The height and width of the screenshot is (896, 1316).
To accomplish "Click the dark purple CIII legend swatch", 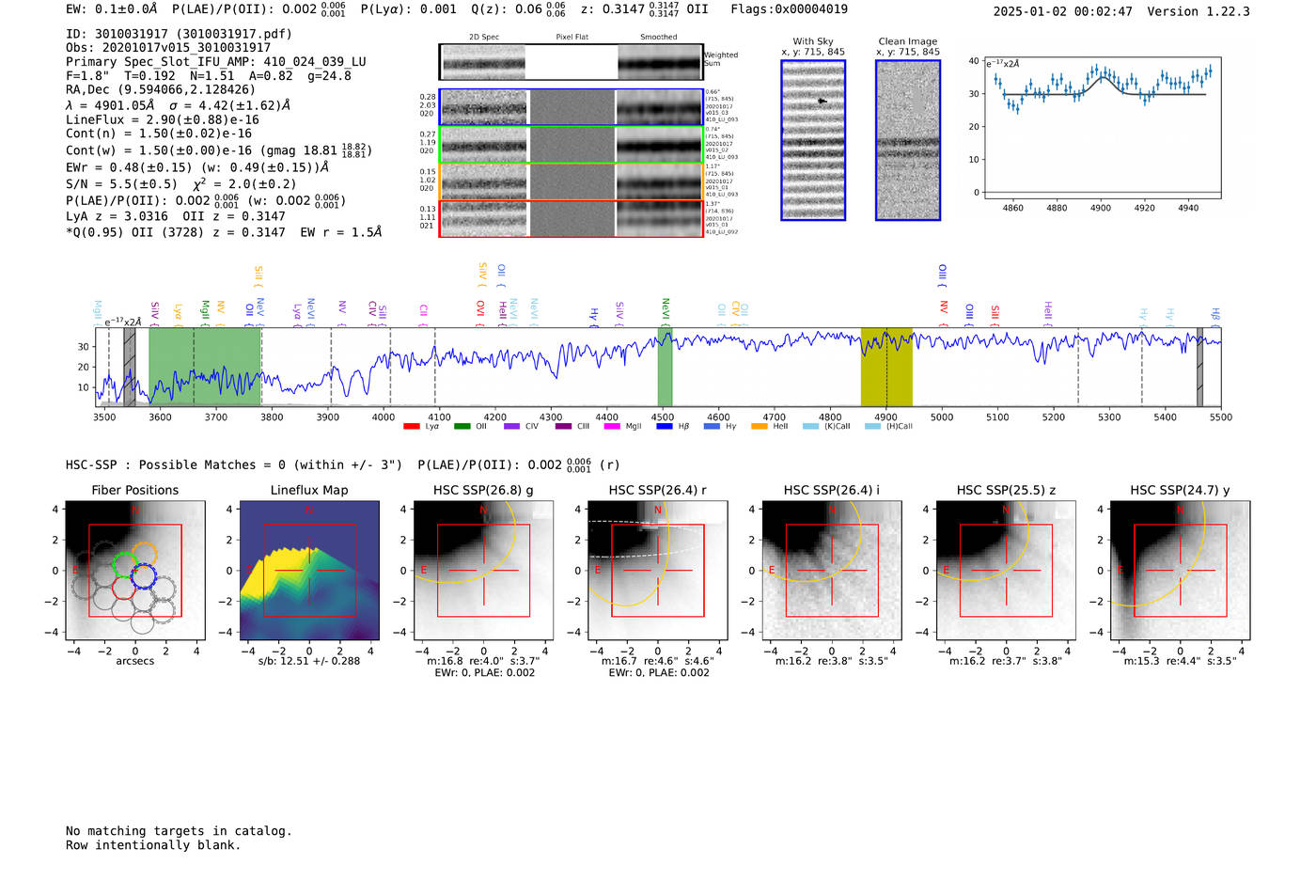I will point(562,426).
